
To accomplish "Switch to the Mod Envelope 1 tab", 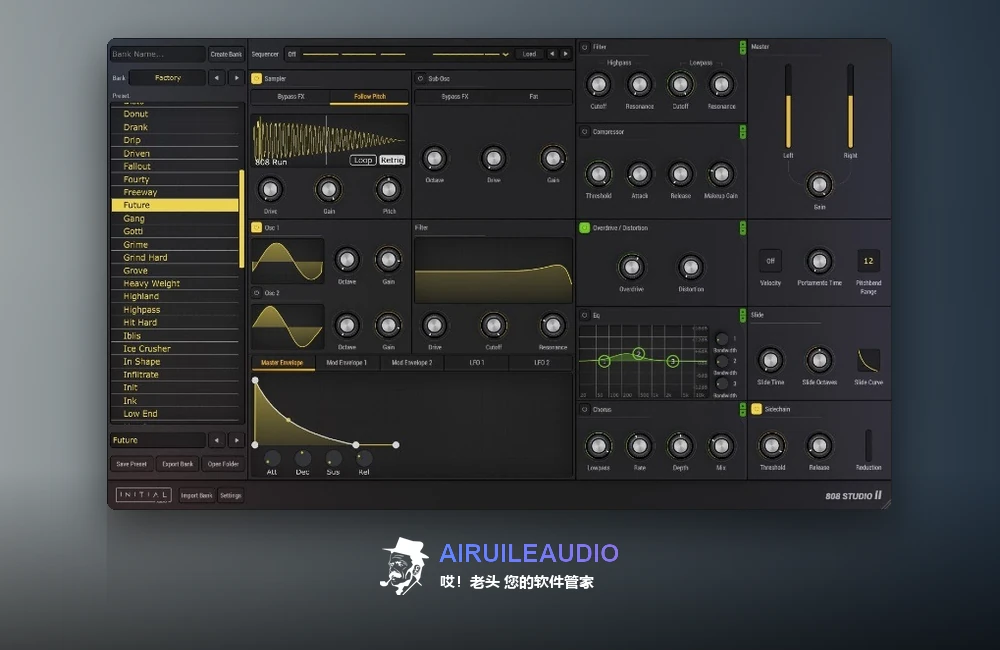I will (x=347, y=363).
